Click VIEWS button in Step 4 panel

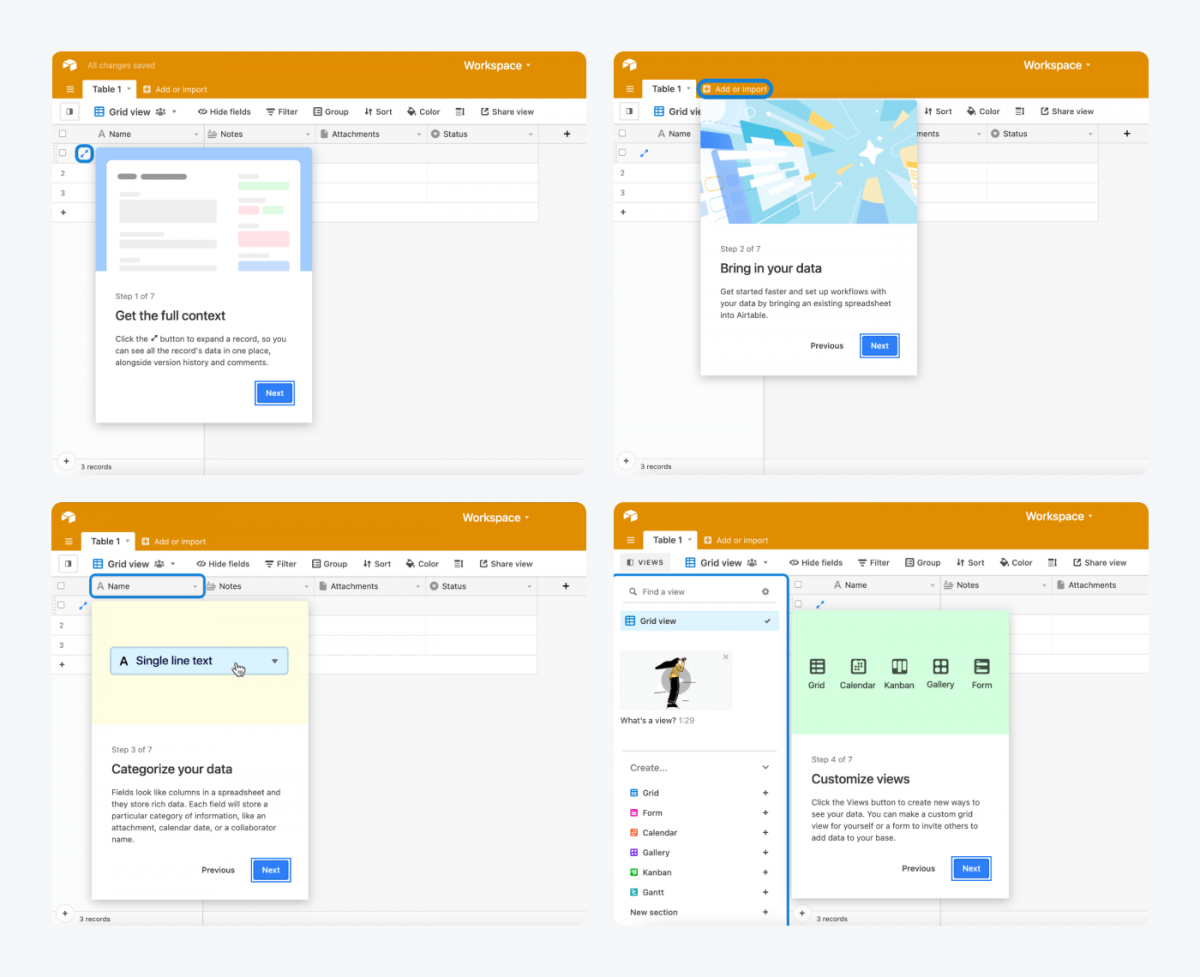(x=645, y=563)
